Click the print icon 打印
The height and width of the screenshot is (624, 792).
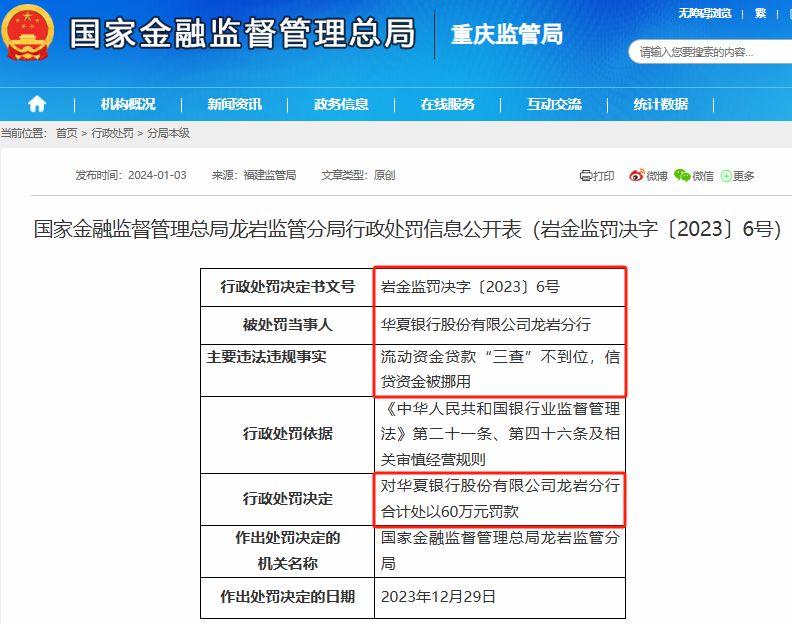[x=597, y=175]
